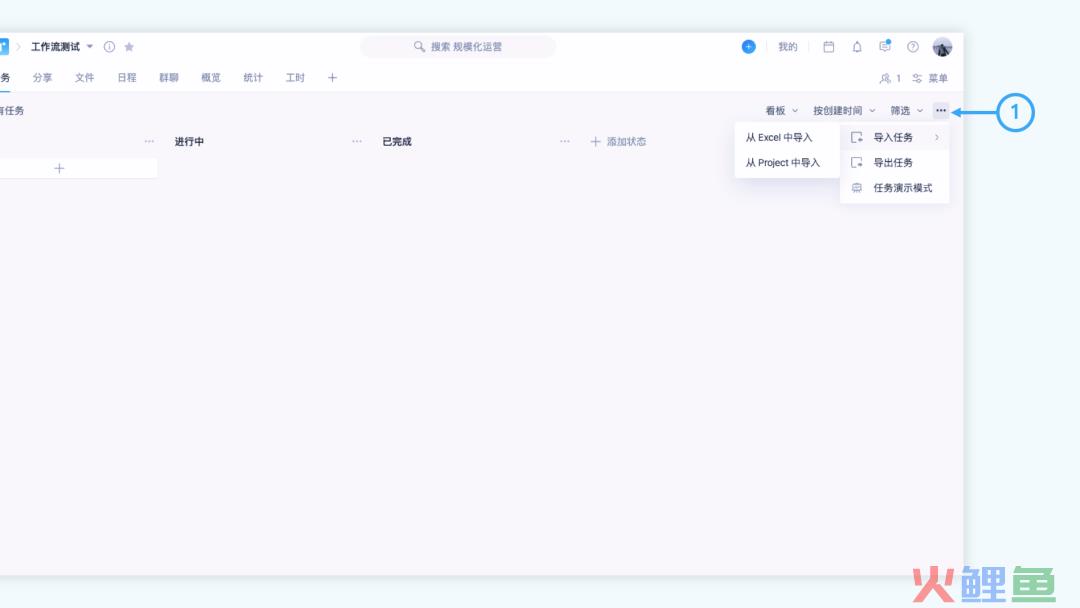Select the 导入任务 menu item
Viewport: 1080px width, 608px height.
(x=894, y=138)
